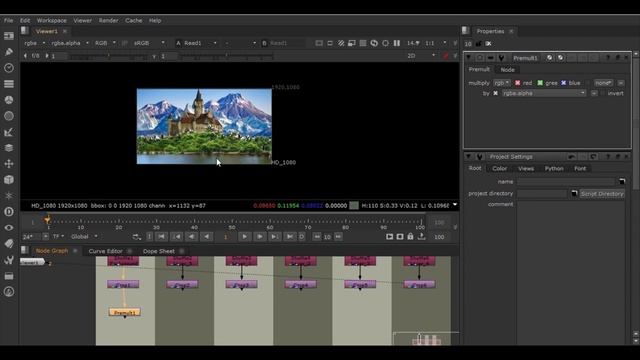Open the Filter nodes circle icon
The image size is (640, 360).
coord(9,116)
